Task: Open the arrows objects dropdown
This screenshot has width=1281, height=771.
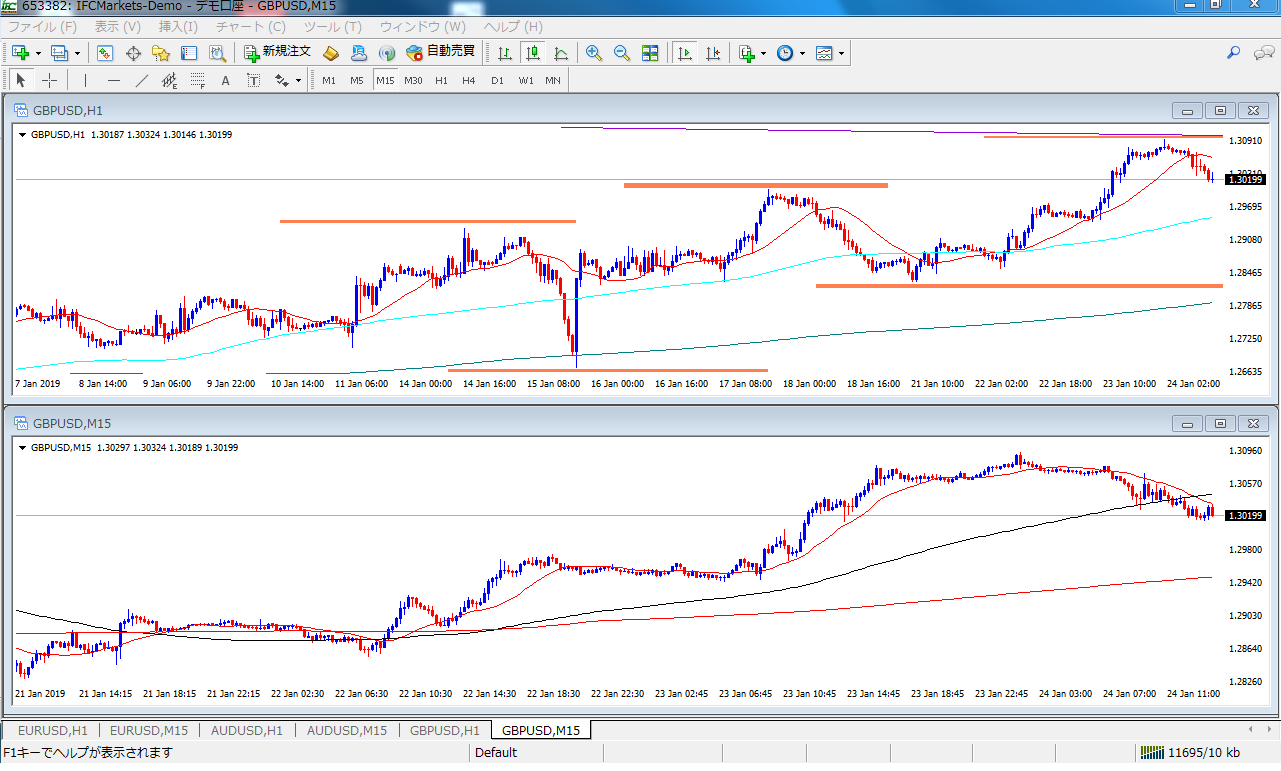Action: coord(299,80)
